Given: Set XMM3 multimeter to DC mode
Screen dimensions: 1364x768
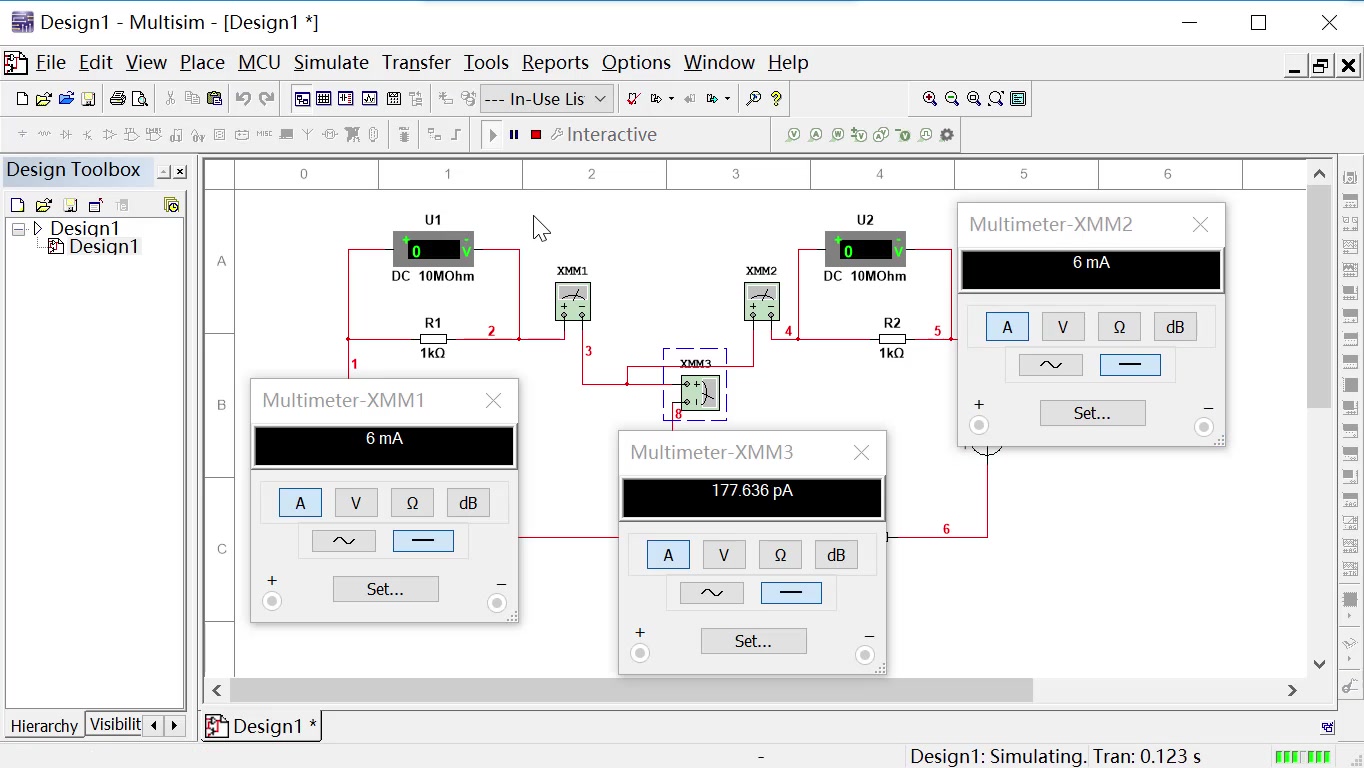Looking at the screenshot, I should click(x=791, y=593).
